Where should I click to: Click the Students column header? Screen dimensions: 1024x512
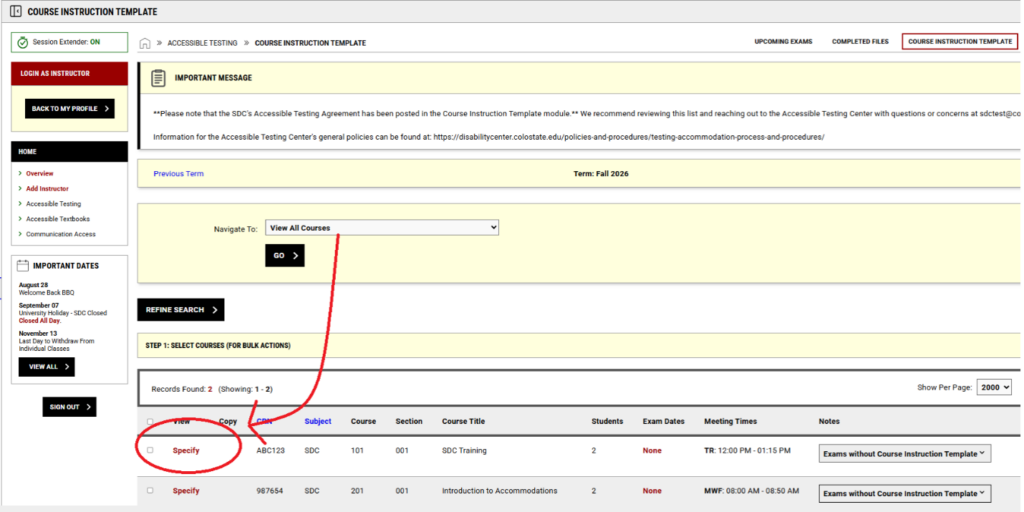tap(607, 421)
